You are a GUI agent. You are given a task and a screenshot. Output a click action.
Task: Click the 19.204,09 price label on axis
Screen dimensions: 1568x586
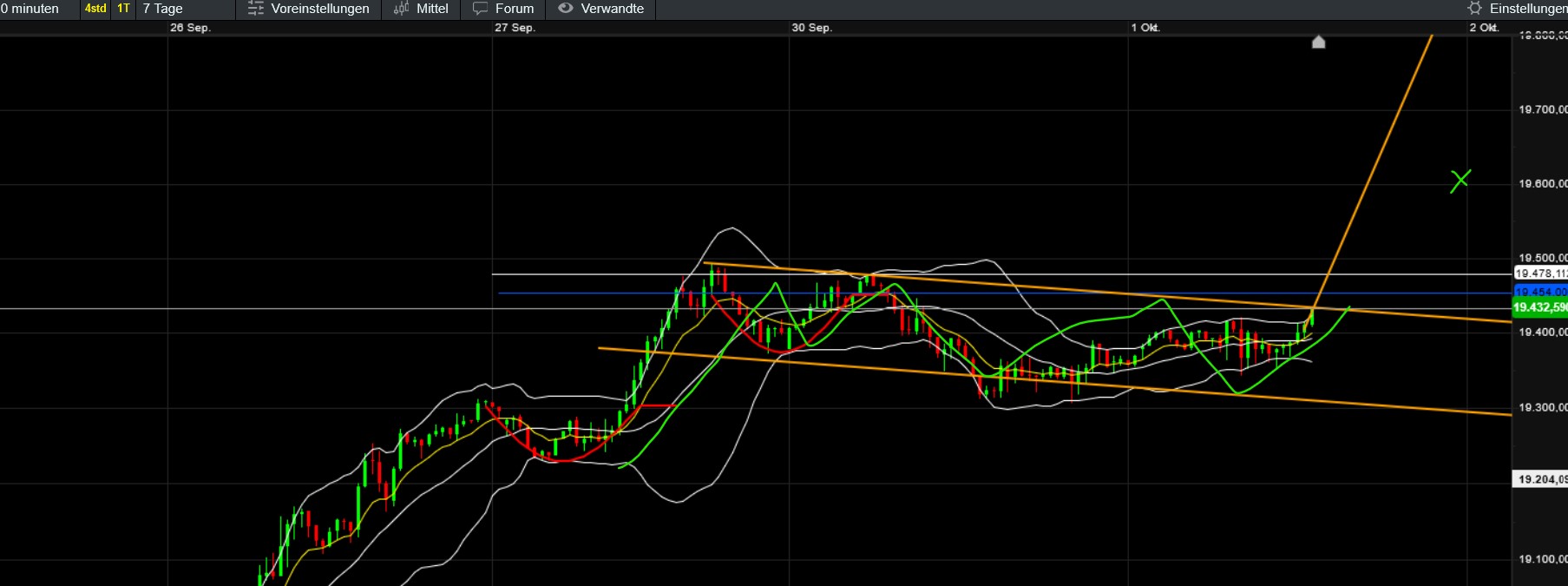(x=1540, y=479)
